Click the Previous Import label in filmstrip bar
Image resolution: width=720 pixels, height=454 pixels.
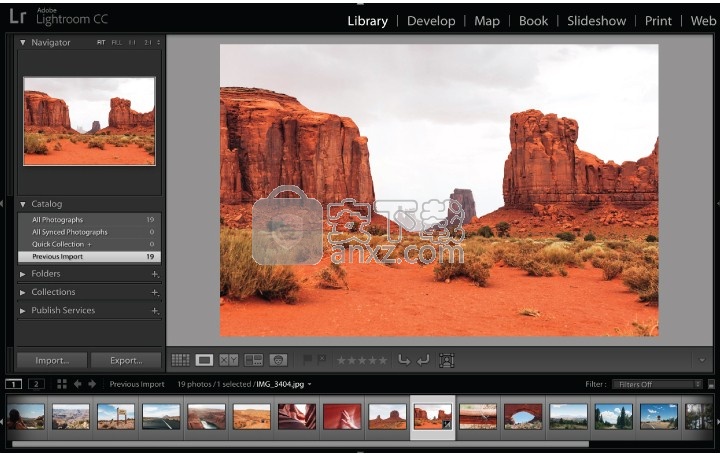137,384
